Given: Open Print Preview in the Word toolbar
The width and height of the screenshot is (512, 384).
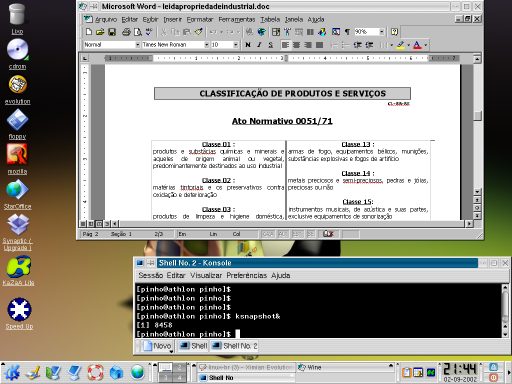Looking at the screenshot, I should (138, 32).
